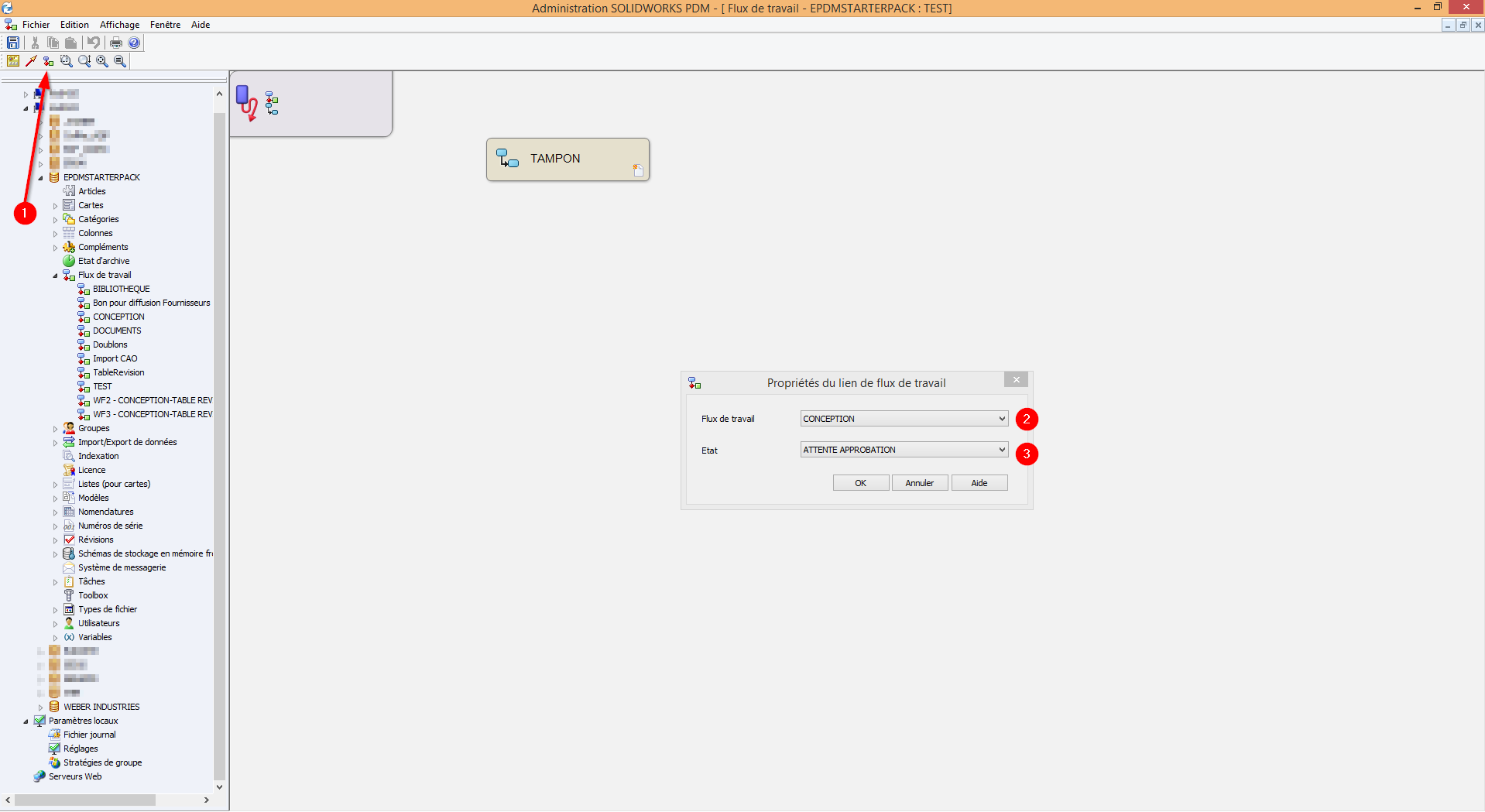Click the Indexation tree item
The width and height of the screenshot is (1485, 812).
coord(98,456)
